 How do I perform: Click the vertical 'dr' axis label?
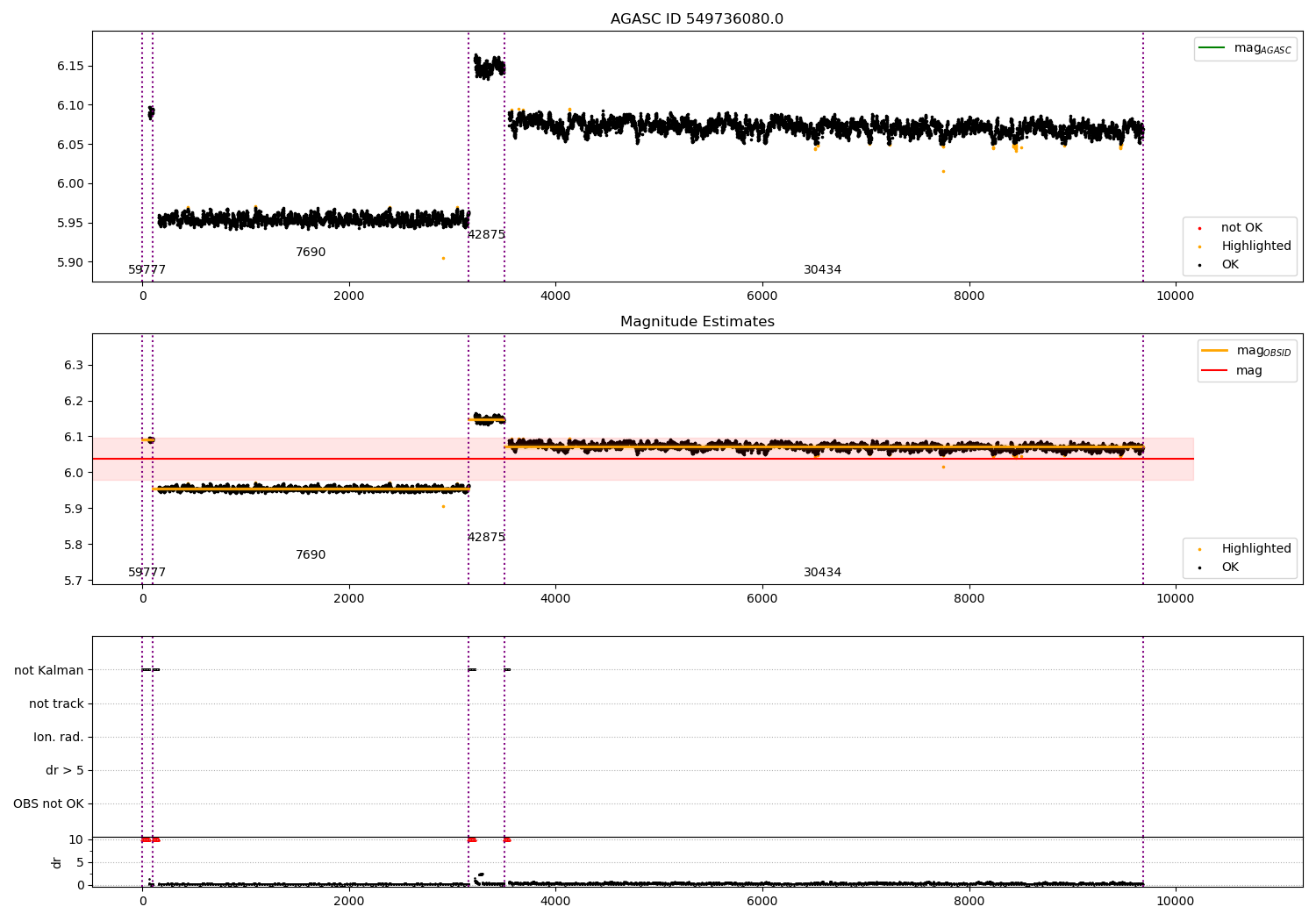pos(57,862)
